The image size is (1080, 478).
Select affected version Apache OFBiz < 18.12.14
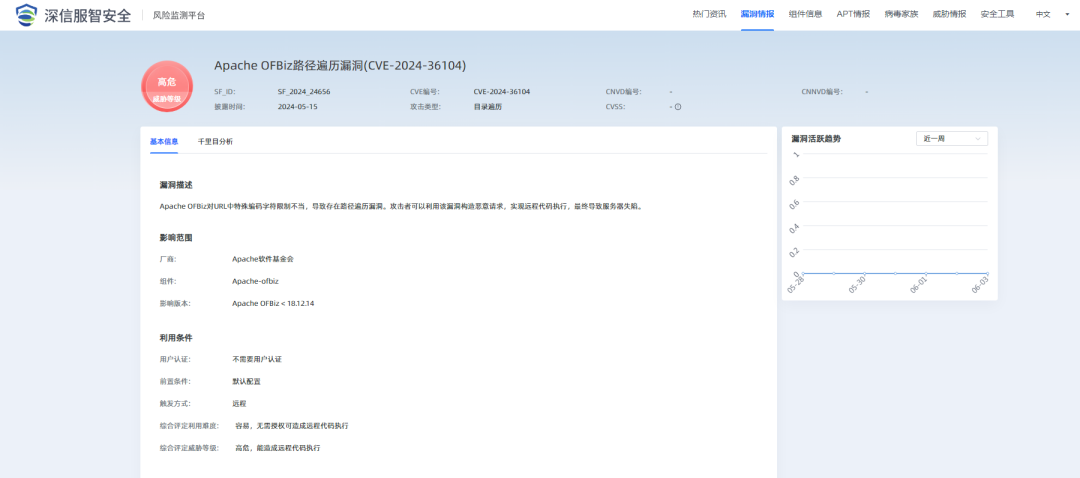(x=273, y=303)
